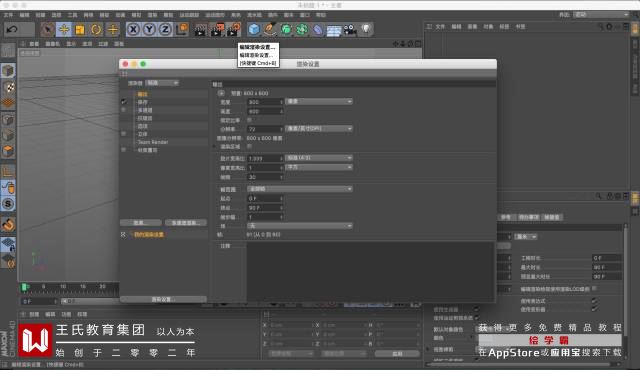Select 抗锯齿 in render settings list

(x=145, y=118)
